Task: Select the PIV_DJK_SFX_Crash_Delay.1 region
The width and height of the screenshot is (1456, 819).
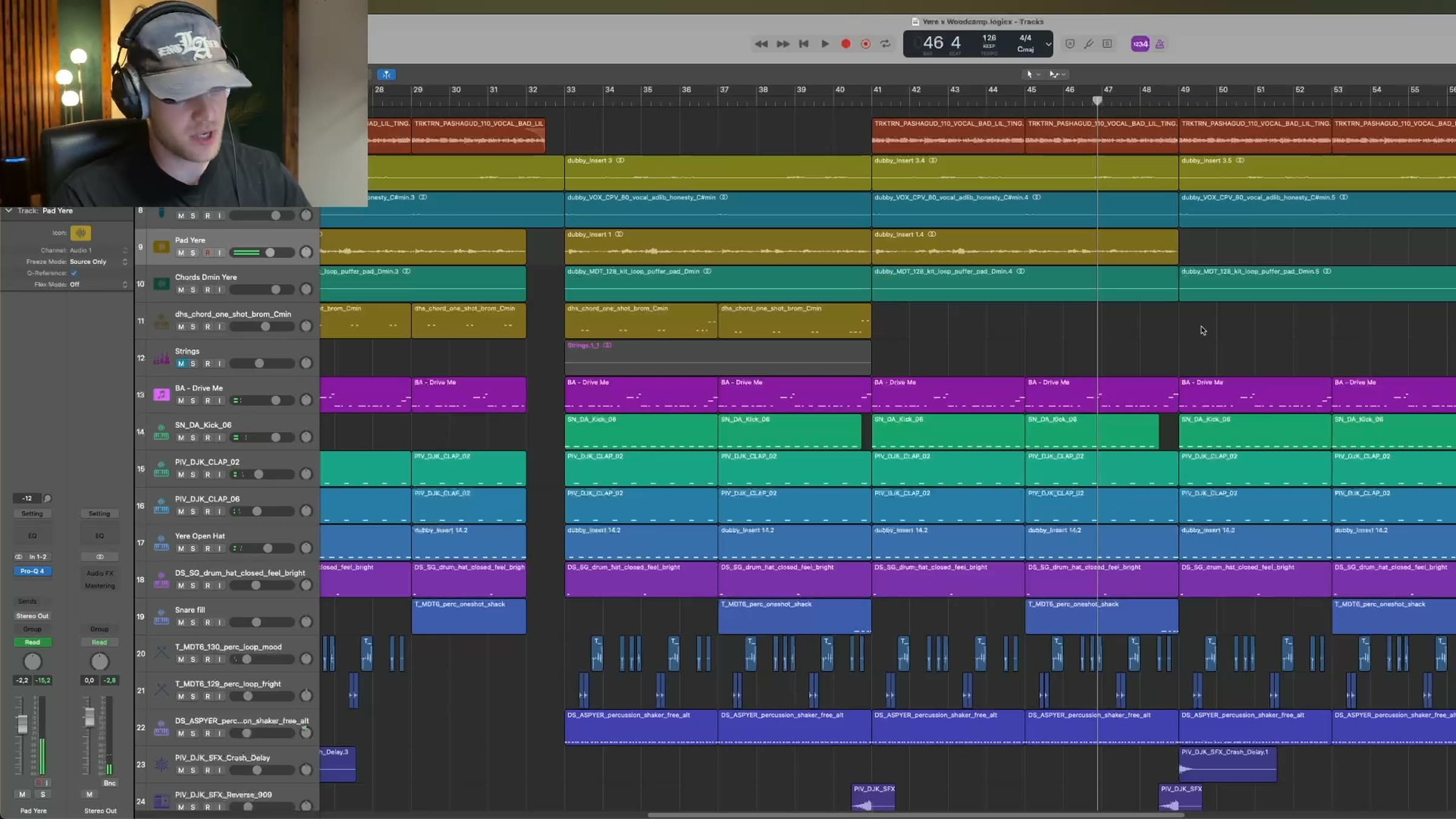Action: click(x=1228, y=764)
